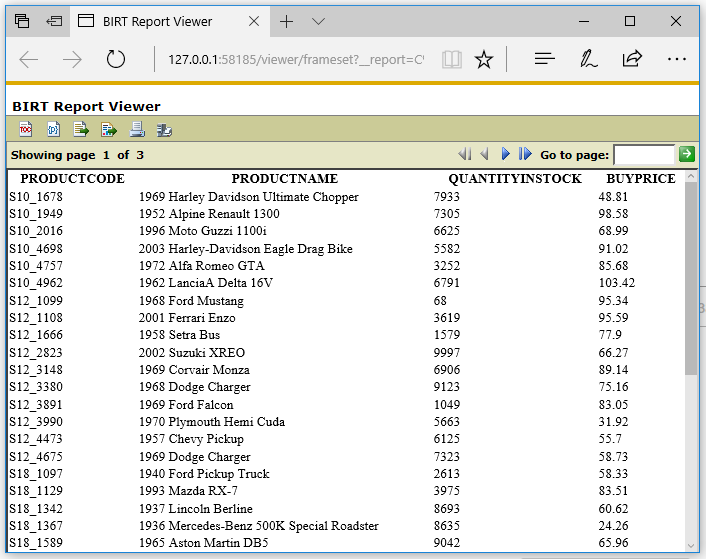This screenshot has height=559, width=706.
Task: Open a new browser tab
Action: 287,21
